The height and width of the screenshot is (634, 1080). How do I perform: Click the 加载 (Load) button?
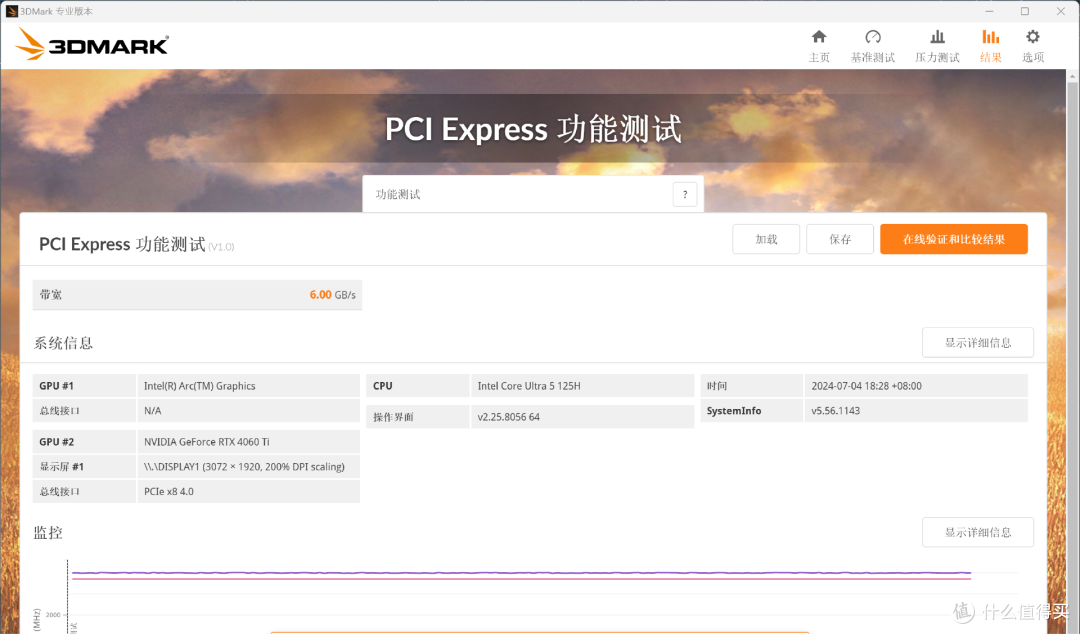point(766,239)
